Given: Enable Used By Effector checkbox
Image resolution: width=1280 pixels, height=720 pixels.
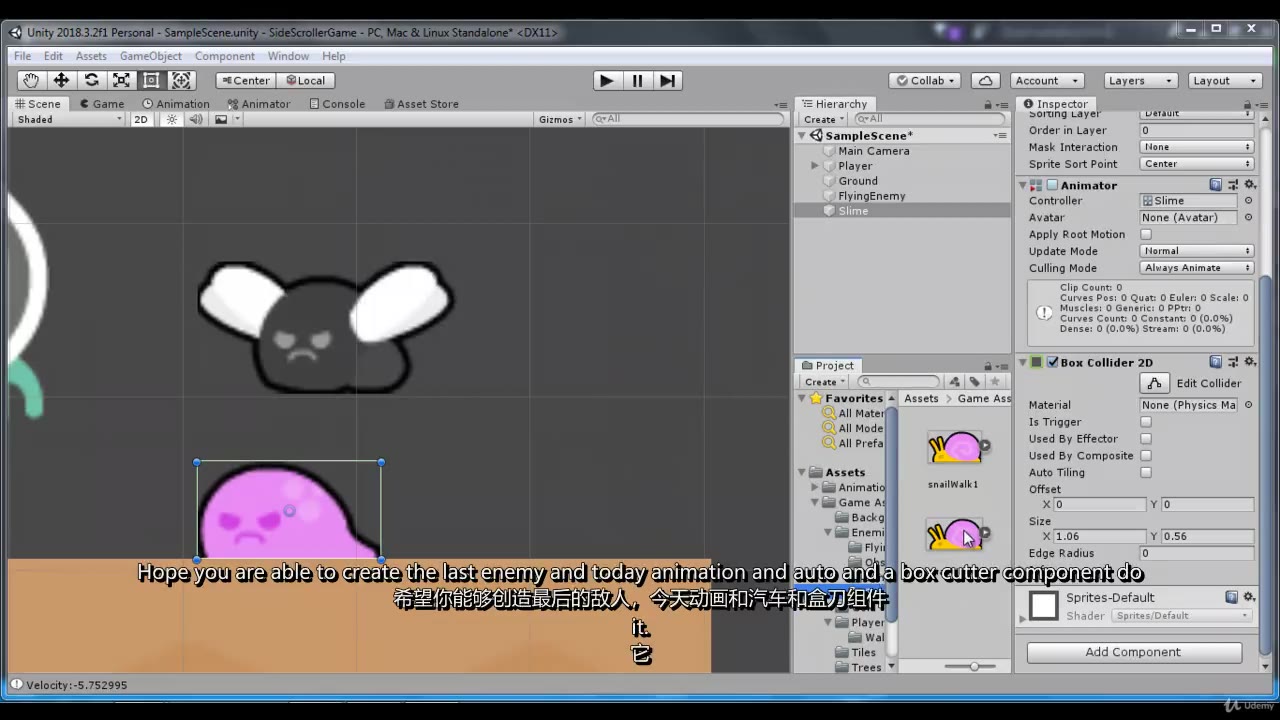Looking at the screenshot, I should tap(1145, 438).
